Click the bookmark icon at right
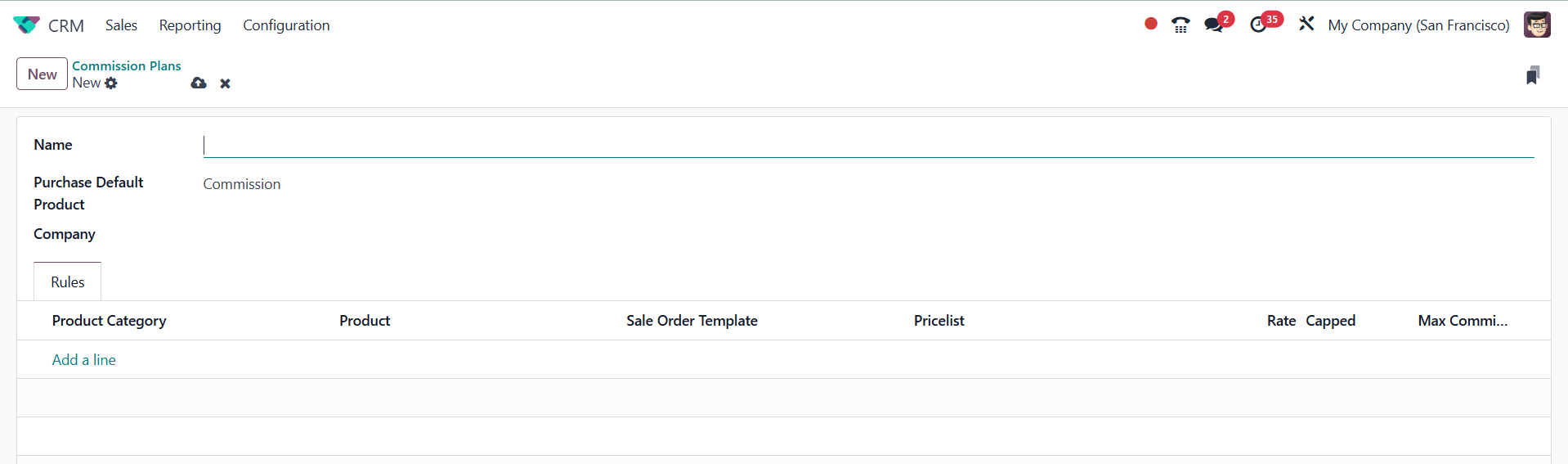The height and width of the screenshot is (464, 1568). 1533,75
